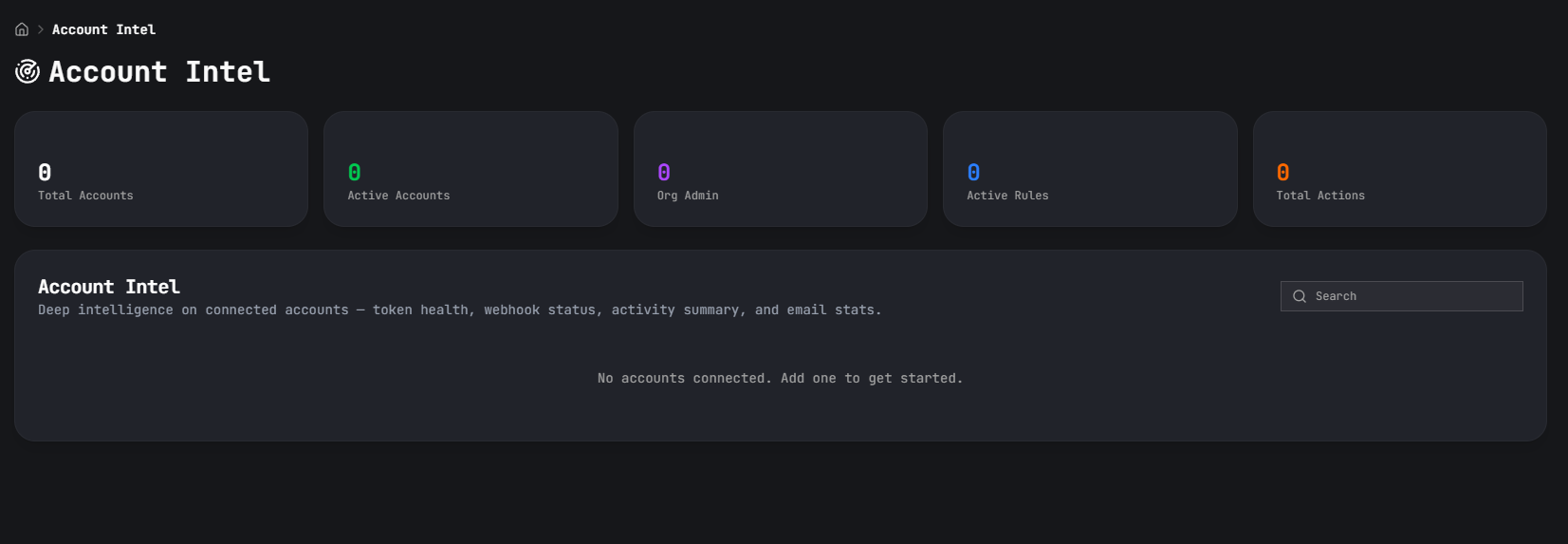Select the Org Admin label
Screen dimensions: 1568x544
[688, 196]
